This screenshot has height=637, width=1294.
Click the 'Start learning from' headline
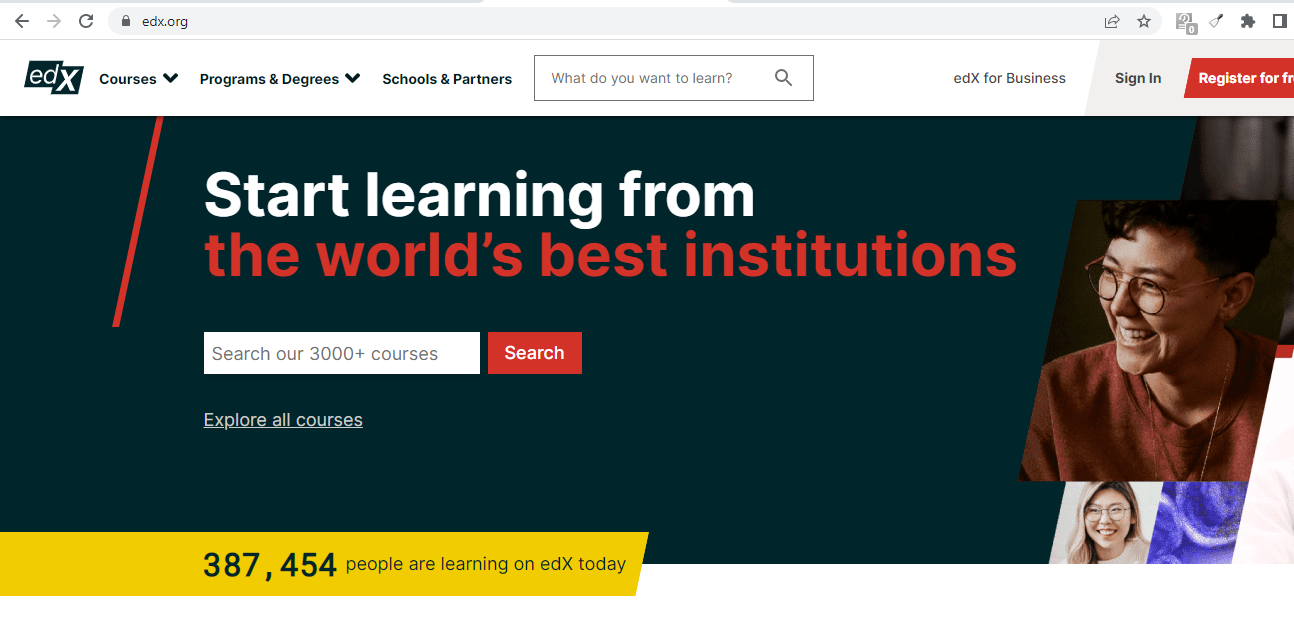pyautogui.click(x=479, y=194)
